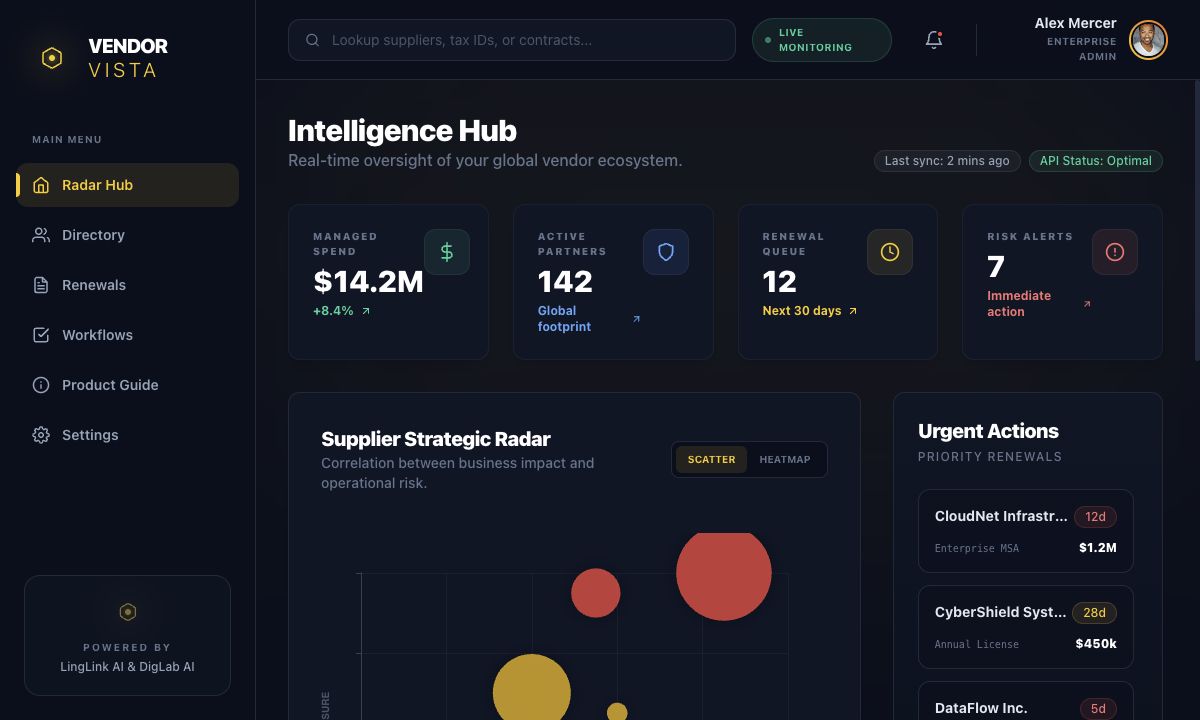The width and height of the screenshot is (1200, 720).
Task: Click Alex Mercer user name
Action: 1075,23
